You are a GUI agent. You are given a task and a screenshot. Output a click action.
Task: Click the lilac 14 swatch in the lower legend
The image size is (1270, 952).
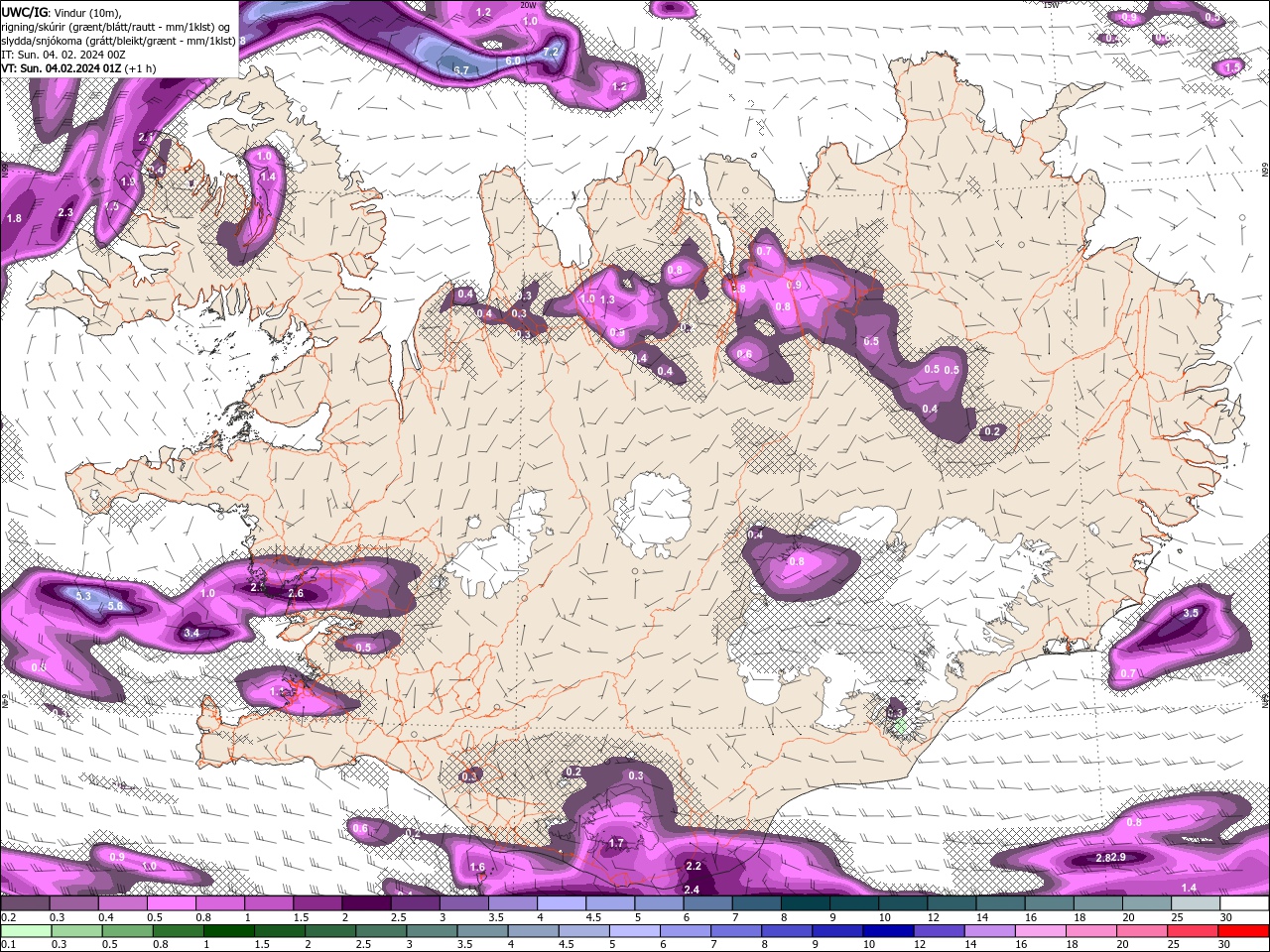coord(989,931)
